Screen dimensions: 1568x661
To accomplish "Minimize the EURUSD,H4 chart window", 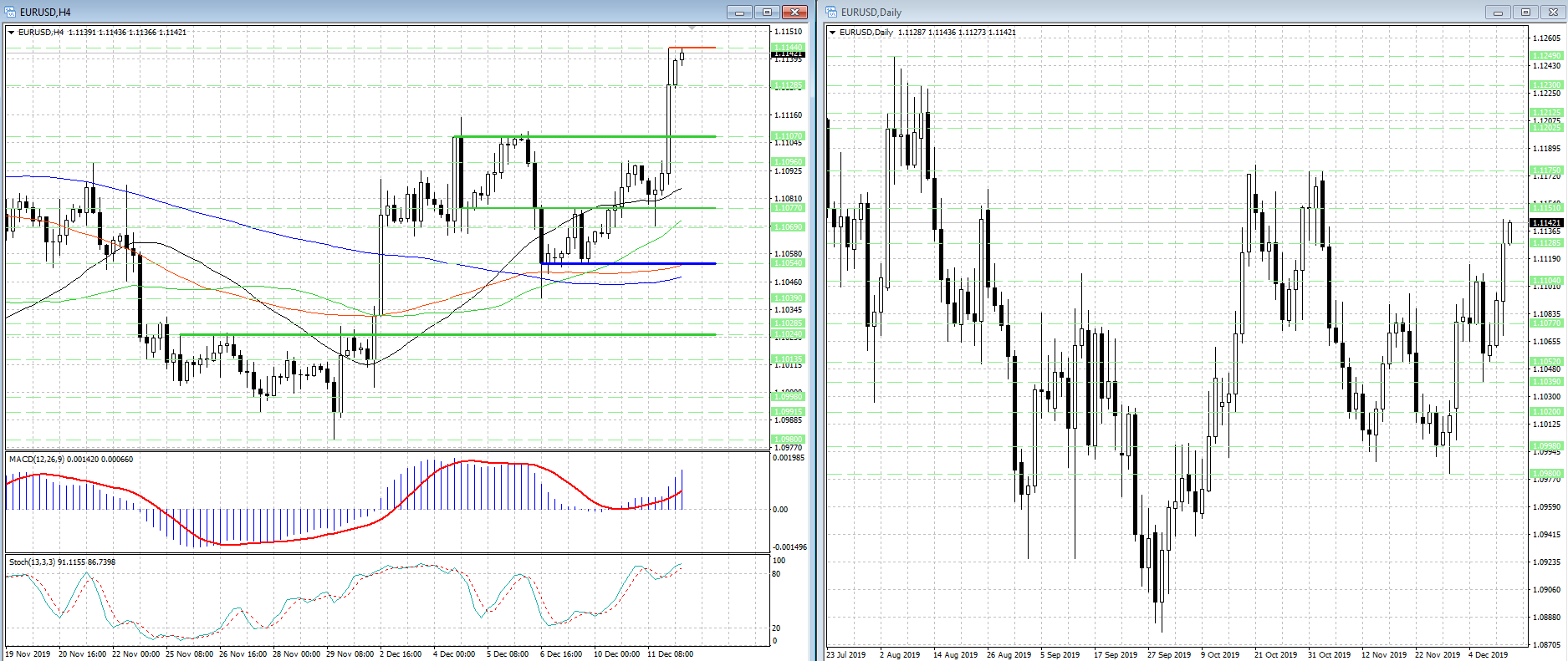I will [x=739, y=12].
